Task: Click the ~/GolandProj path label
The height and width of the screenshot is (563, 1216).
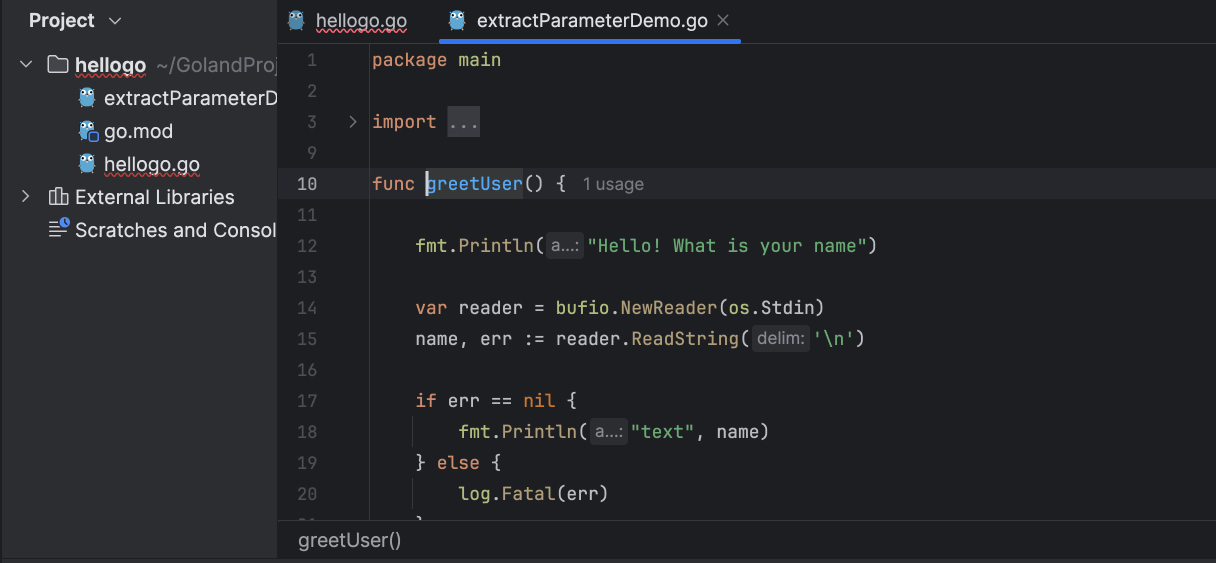Action: tap(216, 65)
